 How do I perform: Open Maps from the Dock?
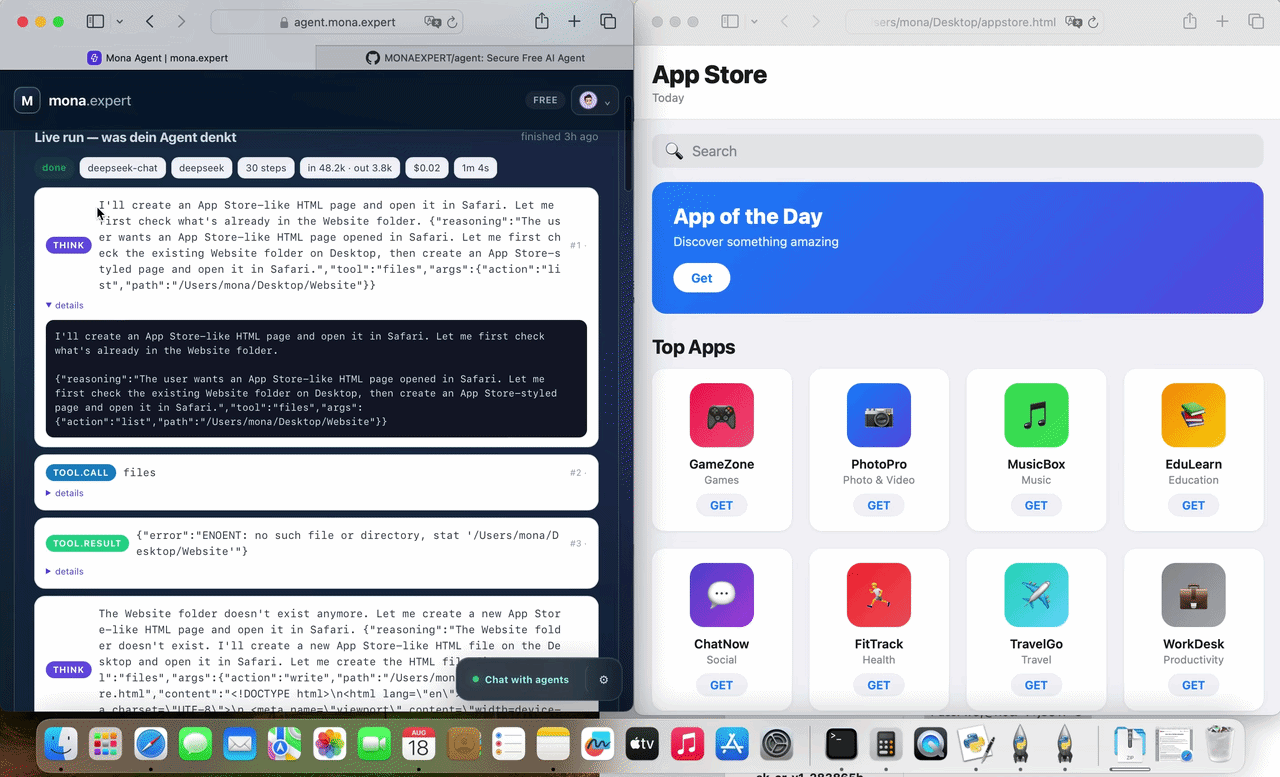point(284,744)
